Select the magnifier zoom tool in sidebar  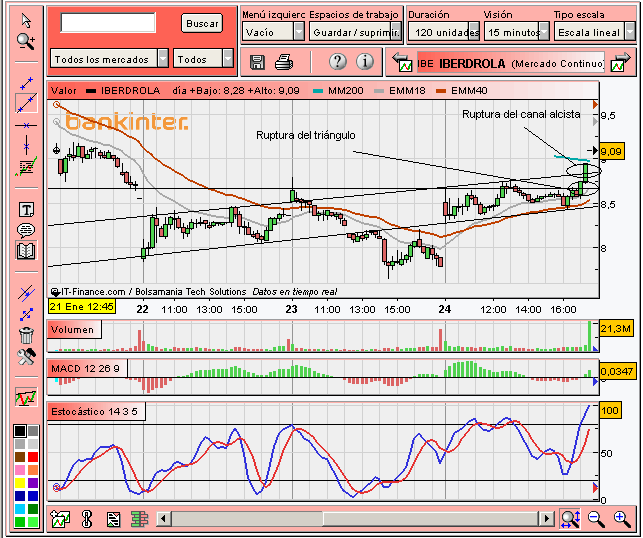click(26, 41)
